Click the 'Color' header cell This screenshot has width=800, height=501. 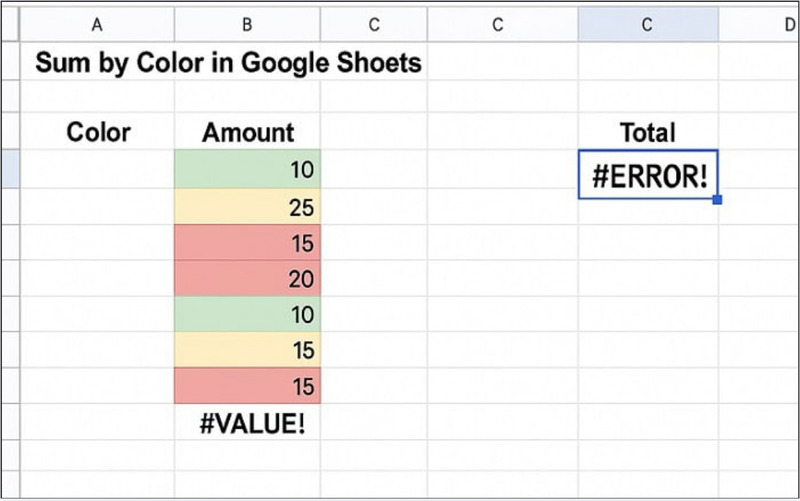[x=97, y=132]
